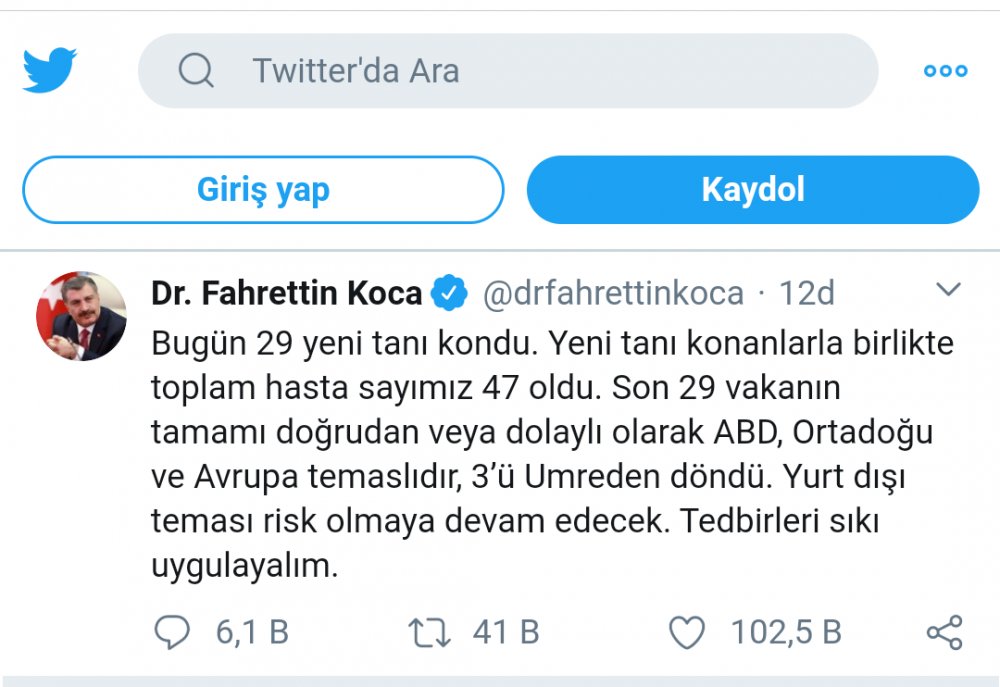Click the blue verified badge
1000x687 pixels.
(449, 294)
